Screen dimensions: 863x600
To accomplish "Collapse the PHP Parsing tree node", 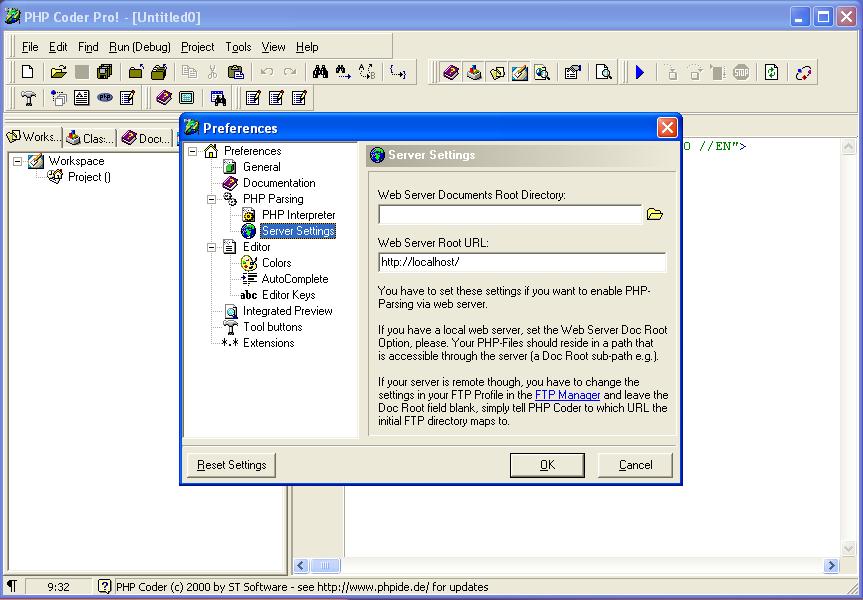I will pyautogui.click(x=211, y=199).
